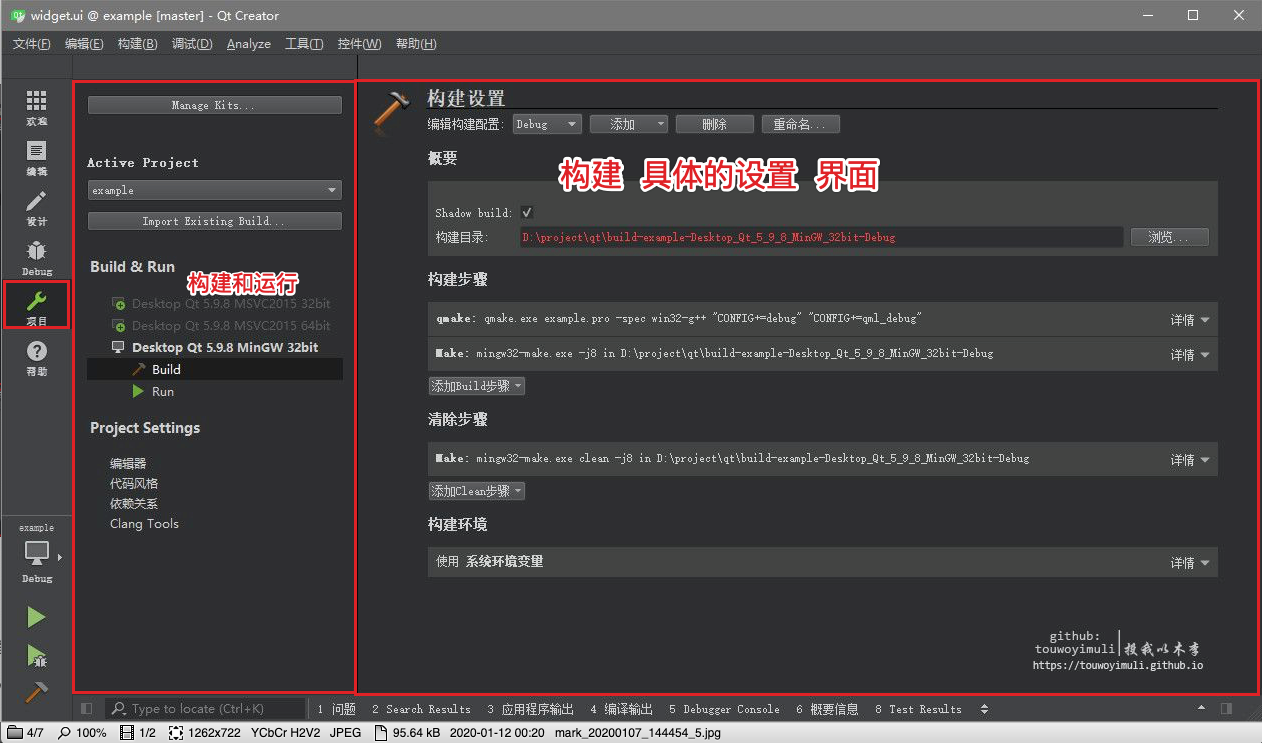Click the 100% zoom indicator in viewer
Viewport: 1262px width, 743px height.
pyautogui.click(x=83, y=733)
